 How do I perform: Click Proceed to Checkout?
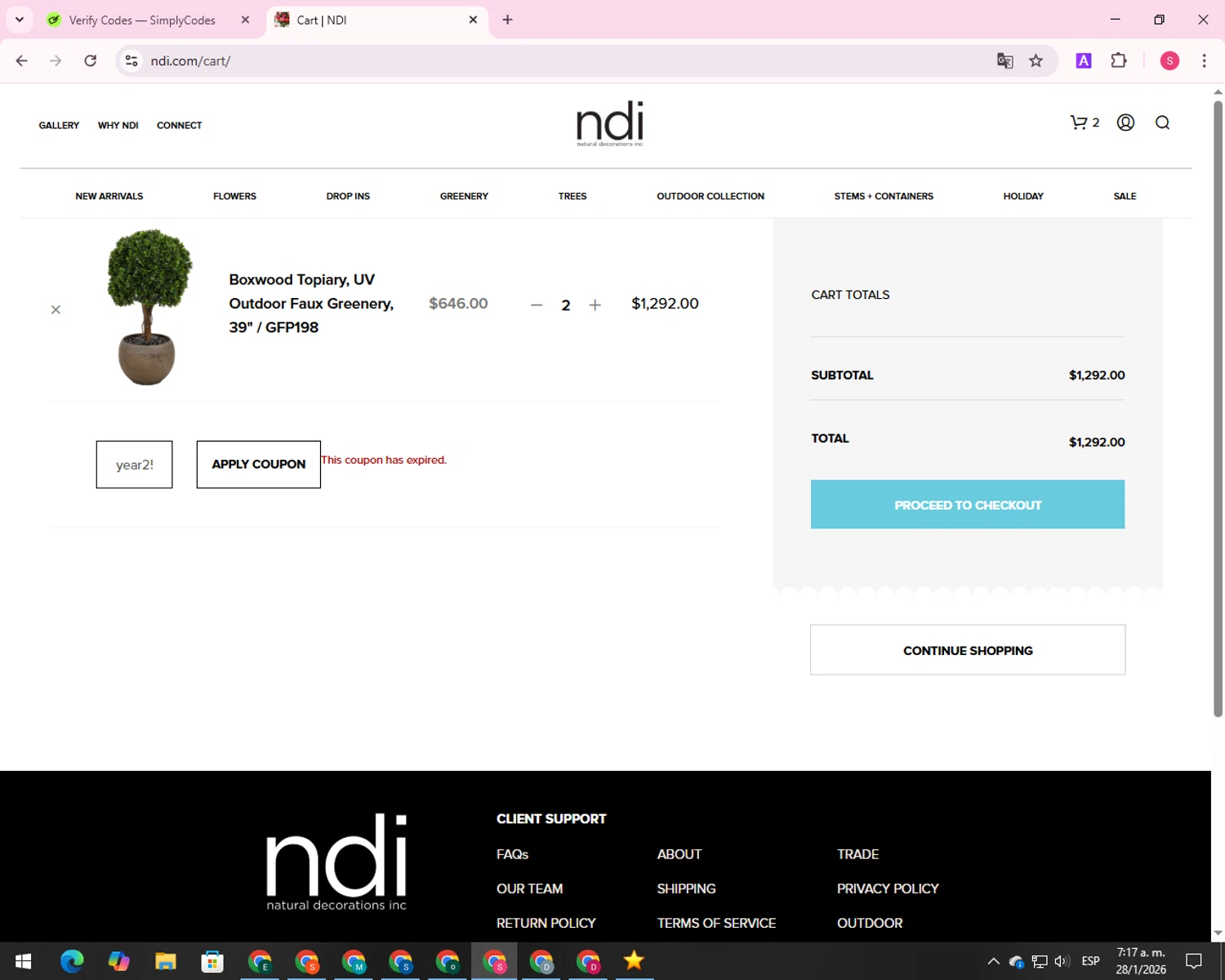point(968,505)
